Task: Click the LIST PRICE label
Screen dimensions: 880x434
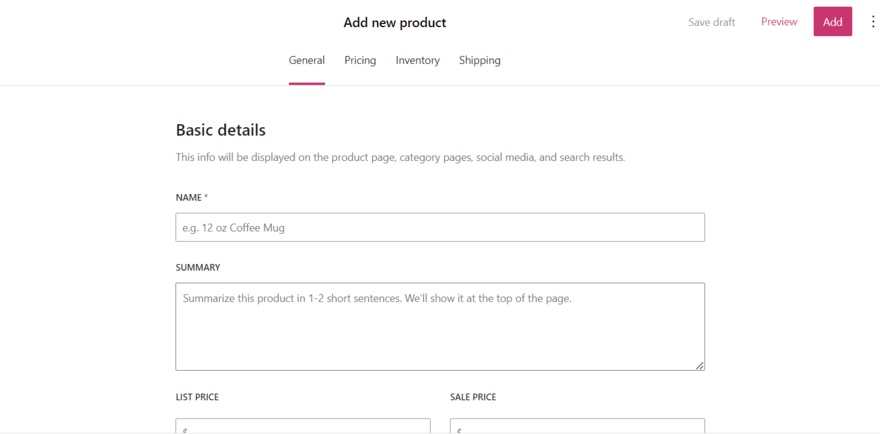Action: click(197, 398)
